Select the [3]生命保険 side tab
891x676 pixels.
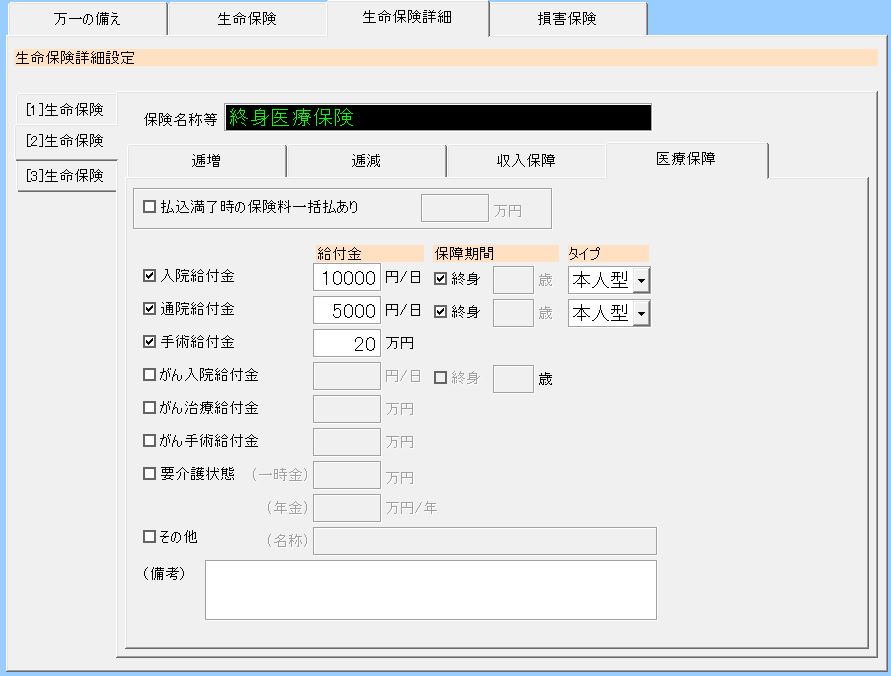point(65,175)
